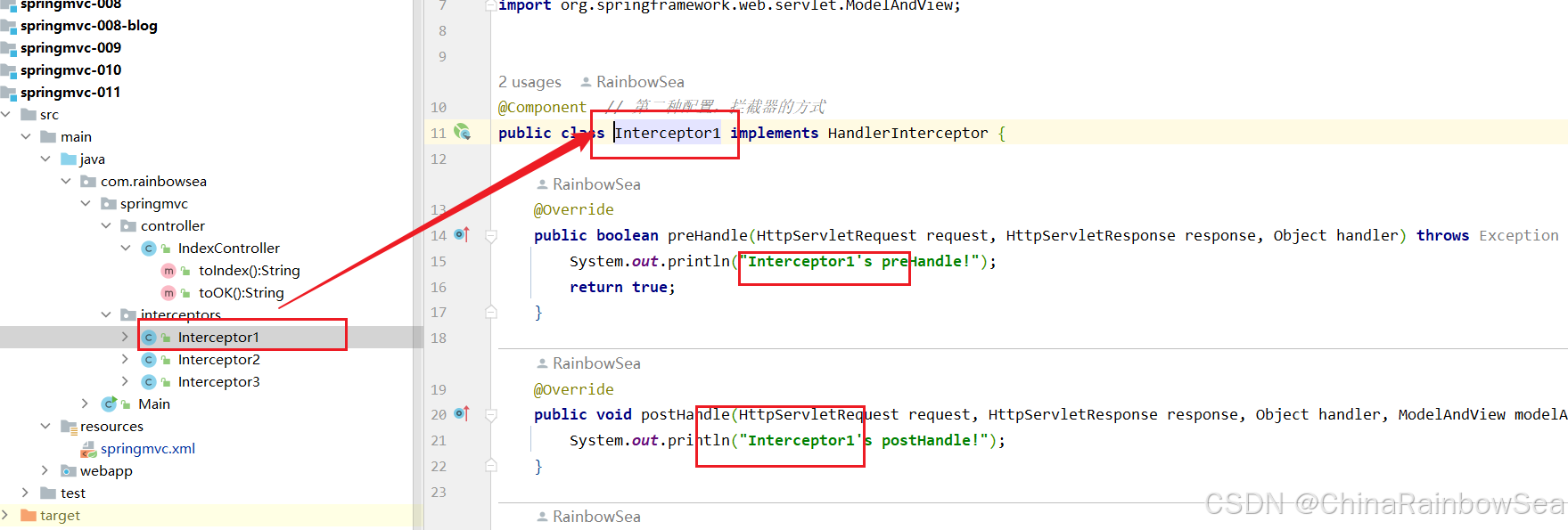The width and height of the screenshot is (1568, 530).
Task: Click the resources folder icon
Action: (x=69, y=427)
